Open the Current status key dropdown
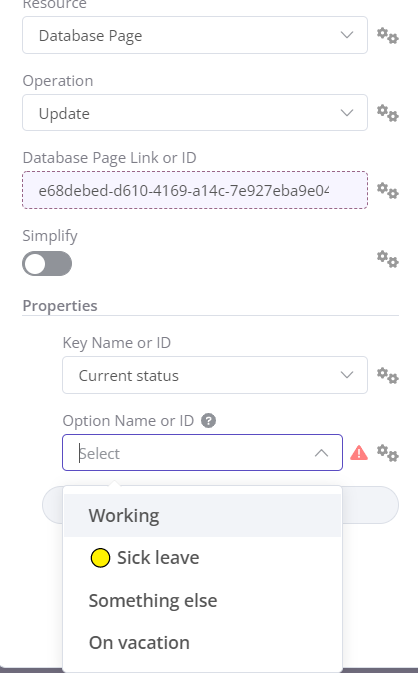 coord(215,375)
